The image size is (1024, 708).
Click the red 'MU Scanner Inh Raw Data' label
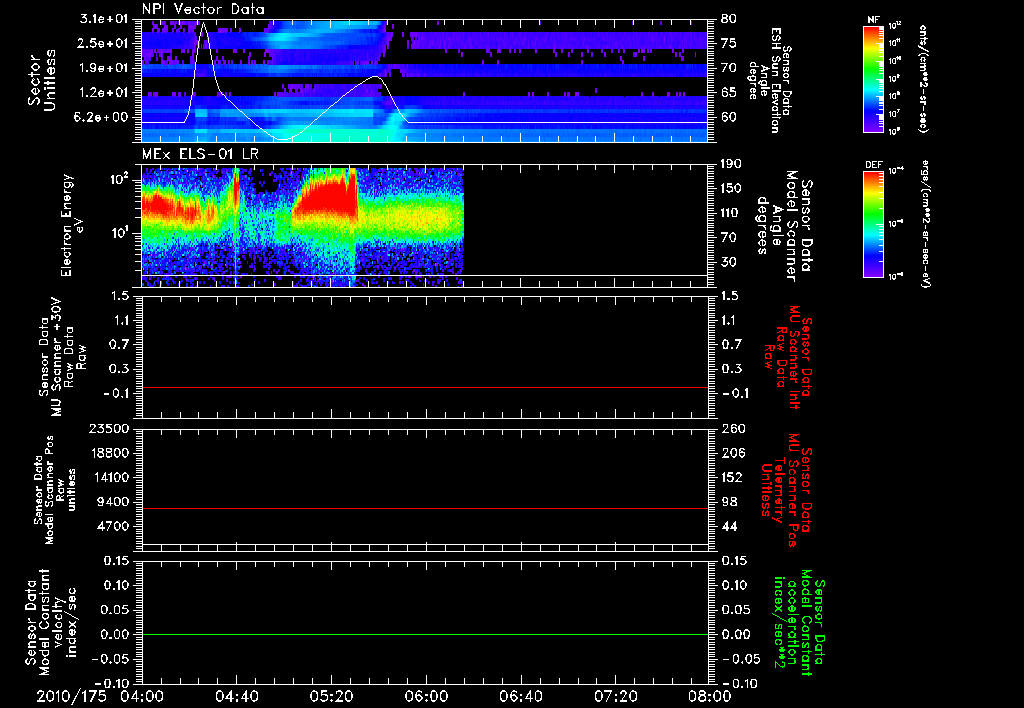788,357
